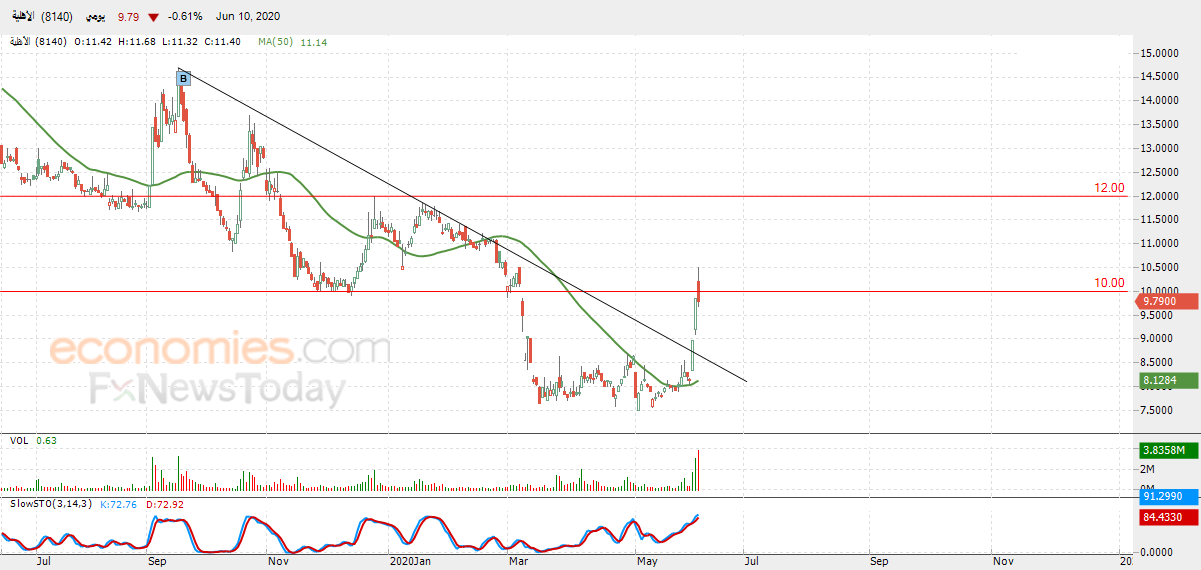Click the blue B marker at the price peak

pyautogui.click(x=183, y=77)
